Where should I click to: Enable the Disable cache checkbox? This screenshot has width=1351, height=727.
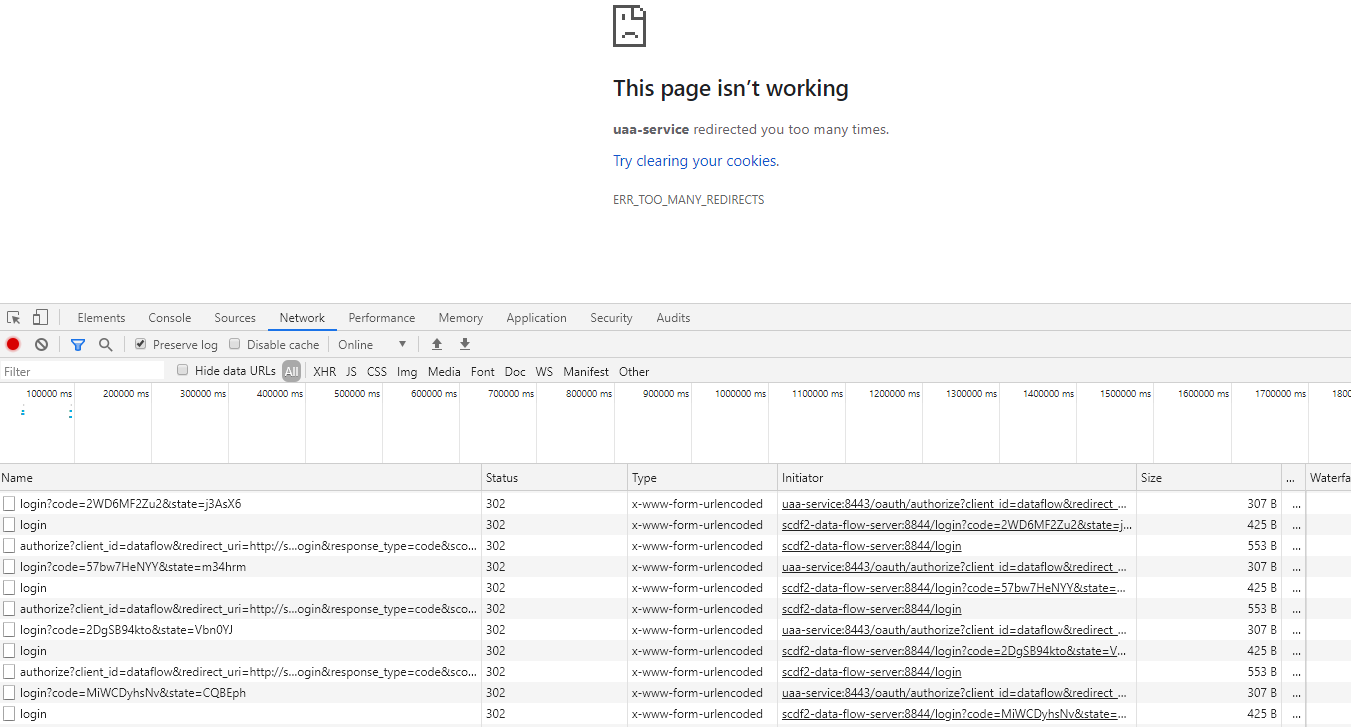tap(234, 344)
